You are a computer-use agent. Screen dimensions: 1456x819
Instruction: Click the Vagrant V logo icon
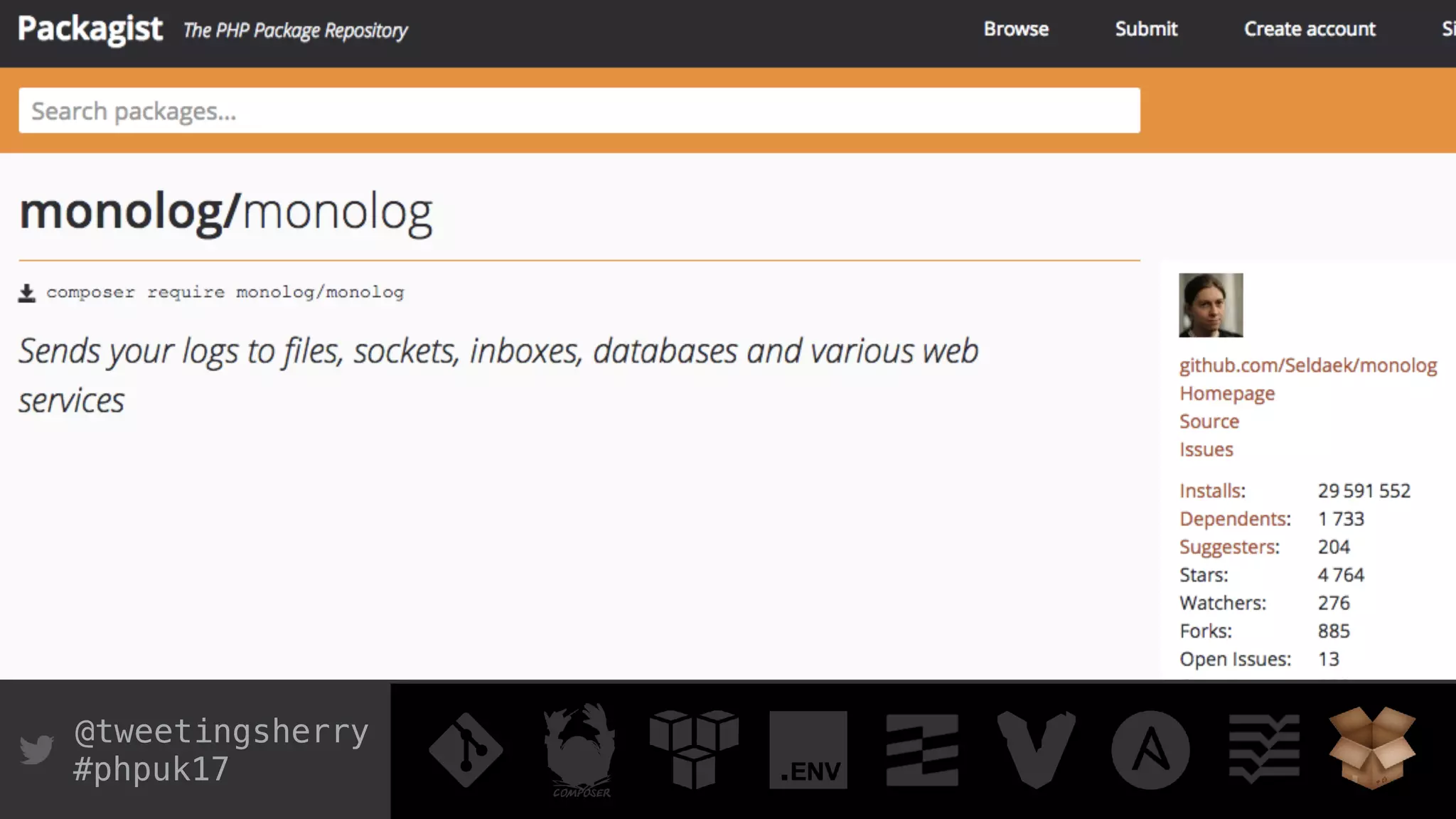coord(1036,749)
